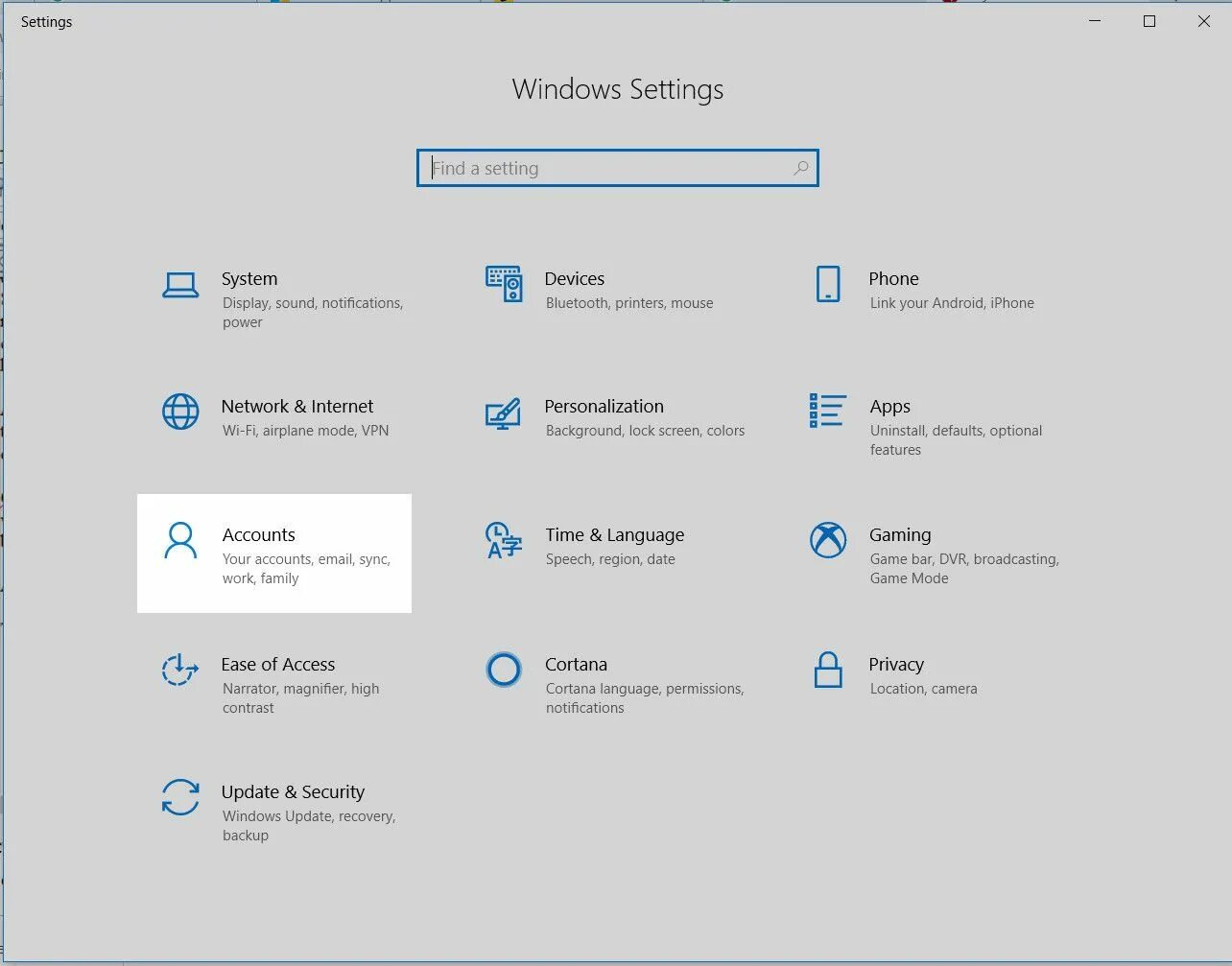Image resolution: width=1232 pixels, height=966 pixels.
Task: Open the Time & Language heading
Action: (x=615, y=535)
